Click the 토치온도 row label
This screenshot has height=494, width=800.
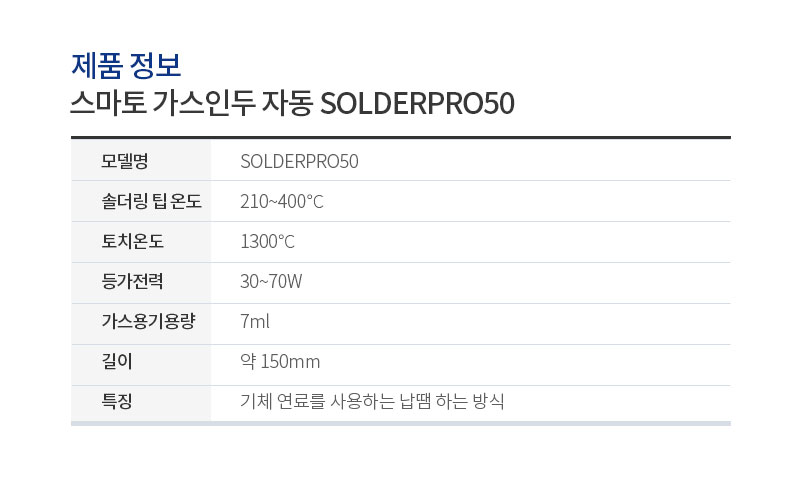click(x=133, y=241)
